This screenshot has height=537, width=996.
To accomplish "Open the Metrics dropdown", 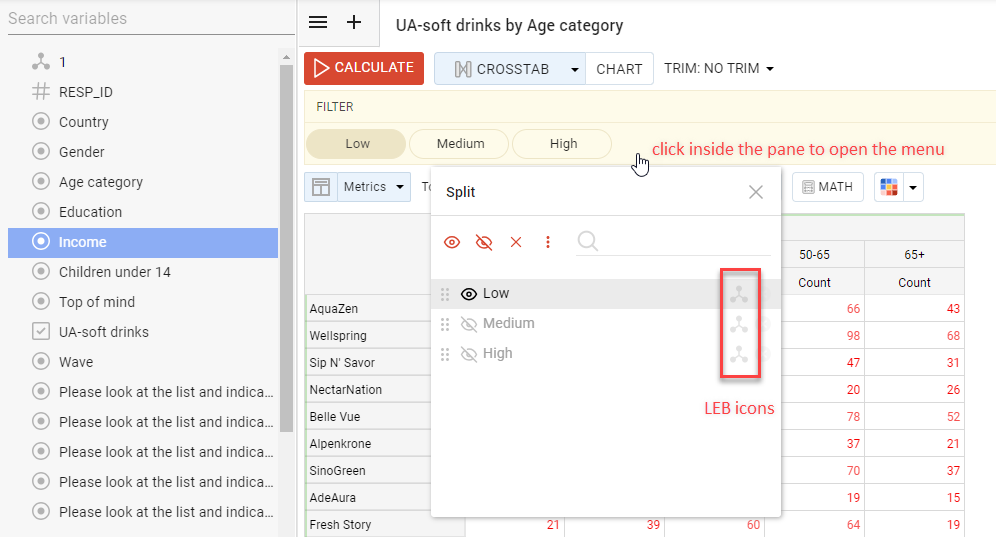I will pyautogui.click(x=374, y=187).
